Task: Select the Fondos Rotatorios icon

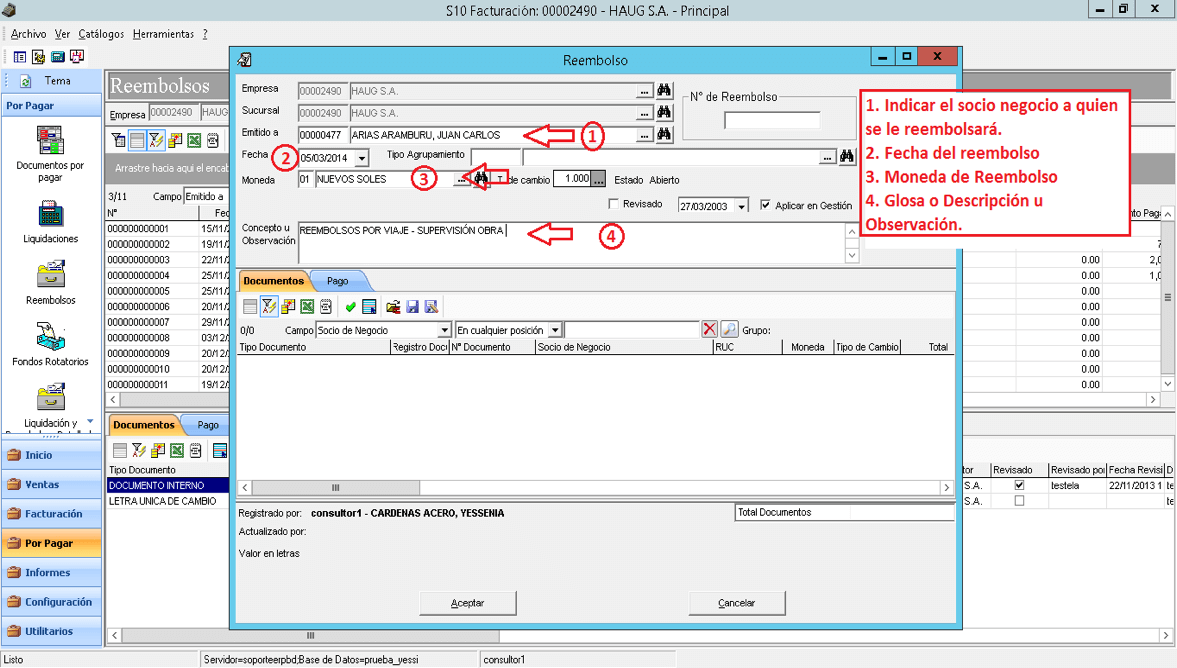Action: click(50, 336)
